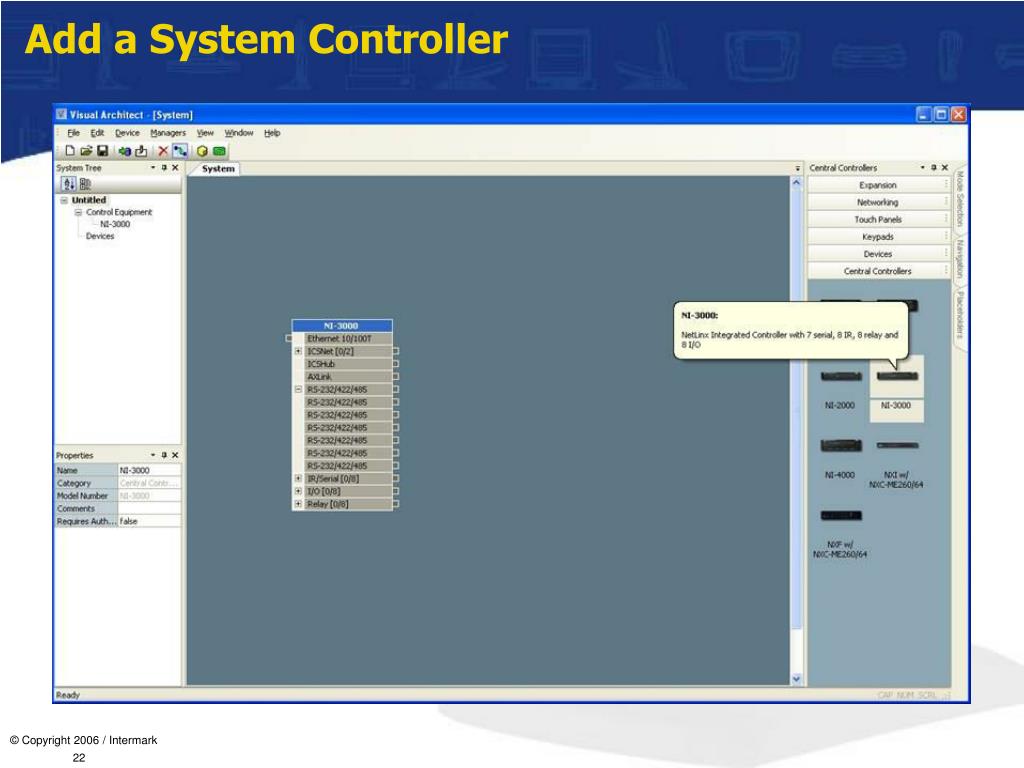This screenshot has height=768, width=1024.
Task: Open the Touch Panels category
Action: click(878, 219)
